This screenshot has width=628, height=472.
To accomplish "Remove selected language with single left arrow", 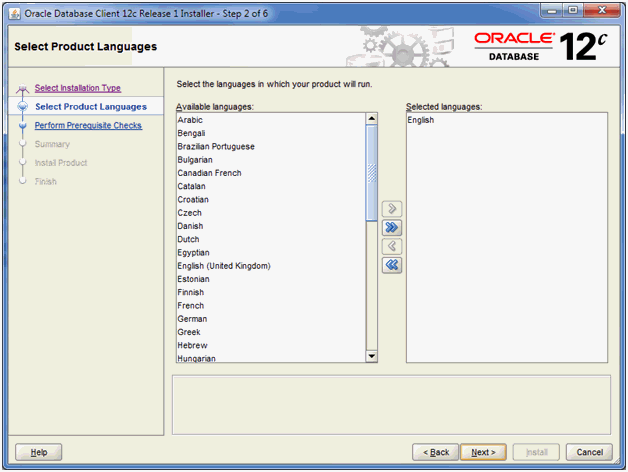I will 392,246.
